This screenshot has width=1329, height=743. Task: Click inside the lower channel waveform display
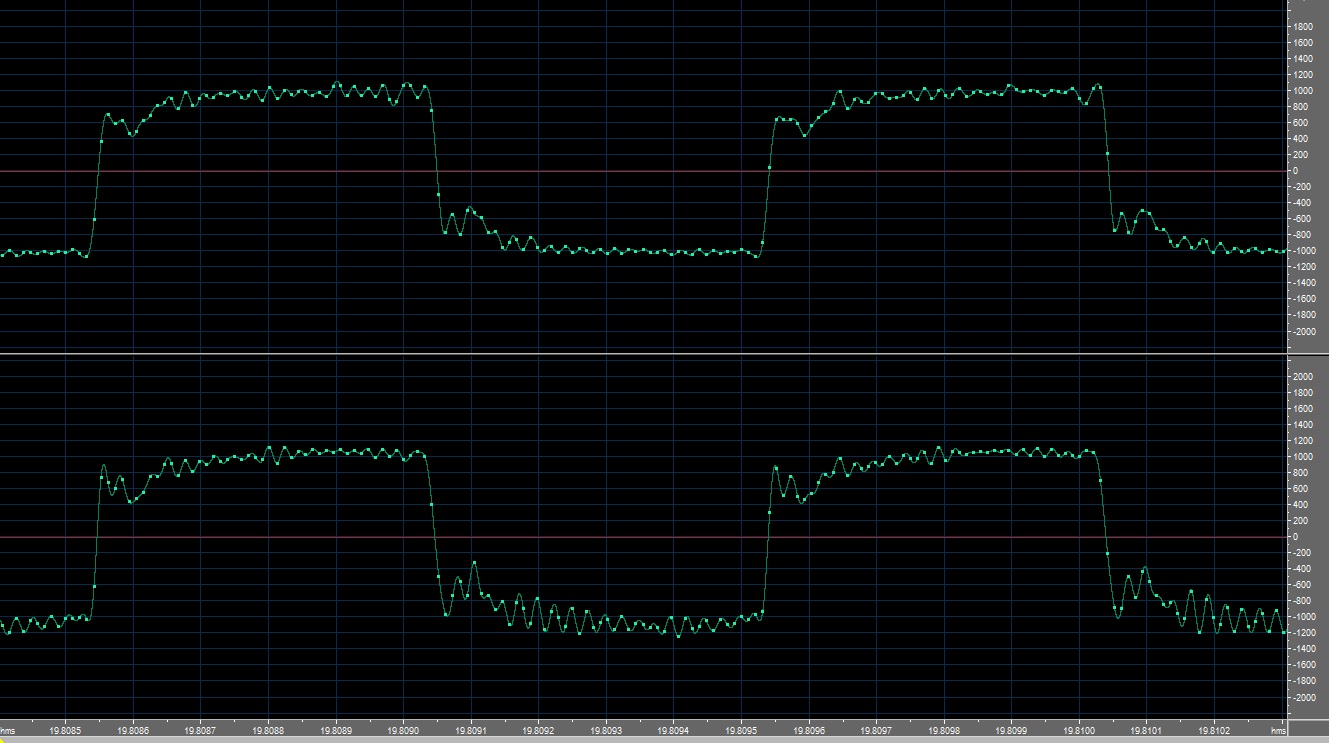643,536
